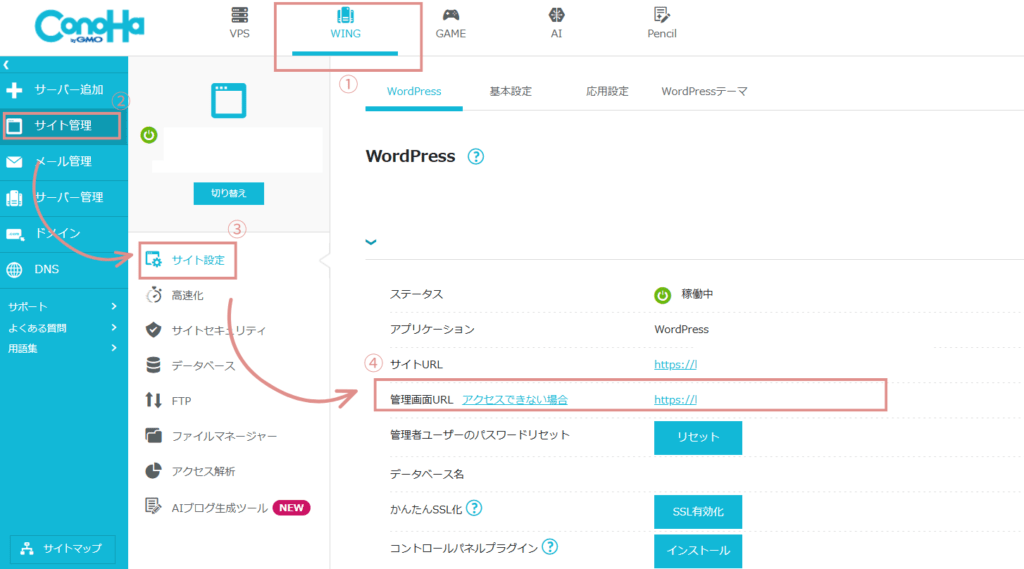Open the VPS service tab
1024x569 pixels.
(240, 24)
